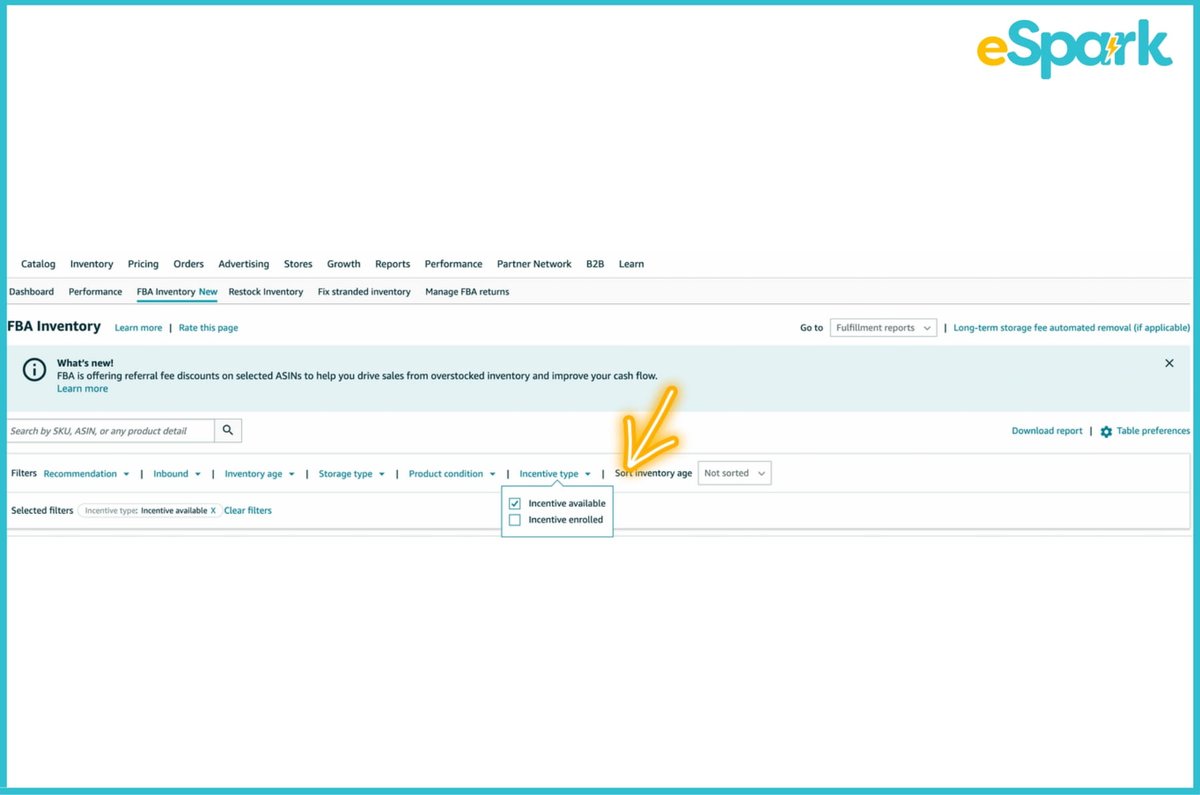The height and width of the screenshot is (795, 1200).
Task: Check the Incentive enrolled checkbox
Action: coord(515,520)
